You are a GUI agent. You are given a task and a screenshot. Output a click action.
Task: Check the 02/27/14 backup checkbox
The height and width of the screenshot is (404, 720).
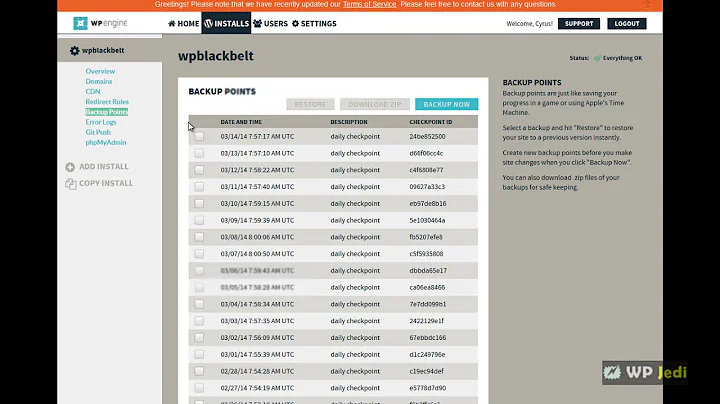(199, 388)
